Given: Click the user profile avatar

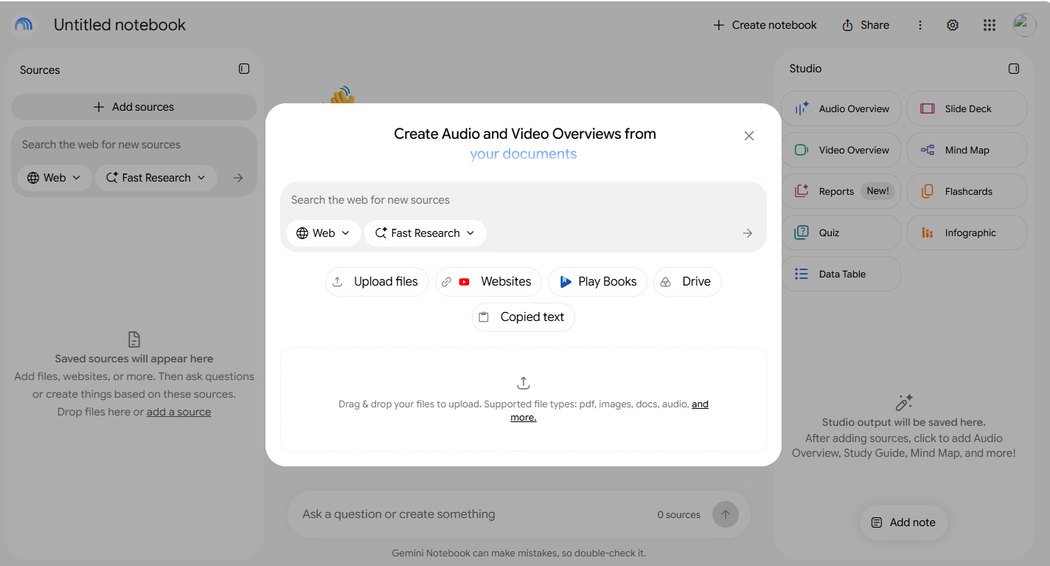Looking at the screenshot, I should pyautogui.click(x=1024, y=25).
